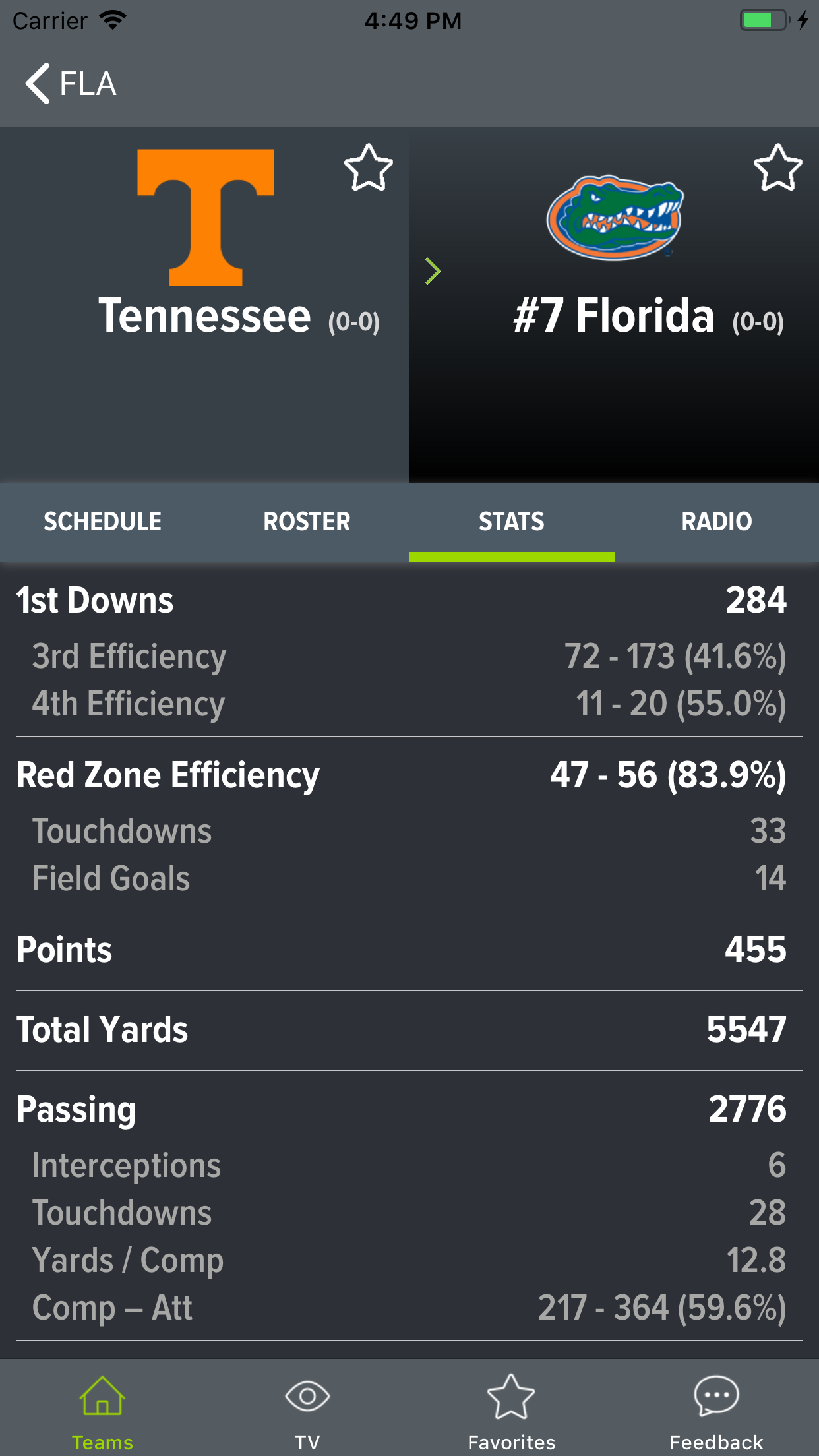
Task: Tap the battery status icon
Action: click(765, 20)
